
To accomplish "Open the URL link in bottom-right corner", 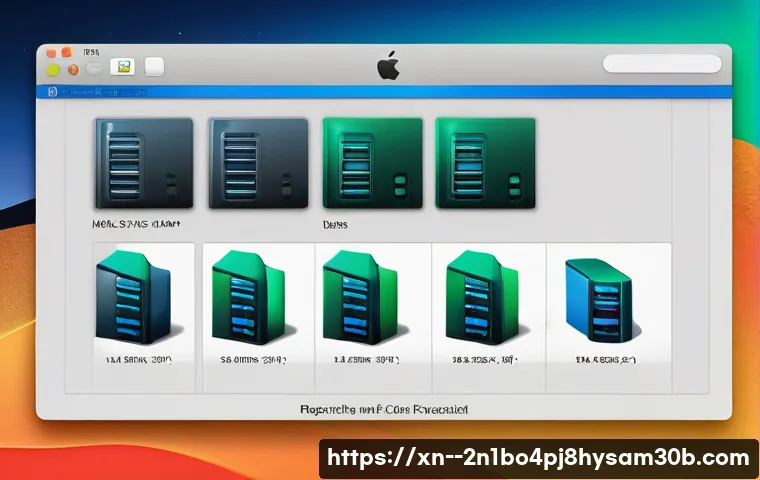I will click(x=538, y=458).
